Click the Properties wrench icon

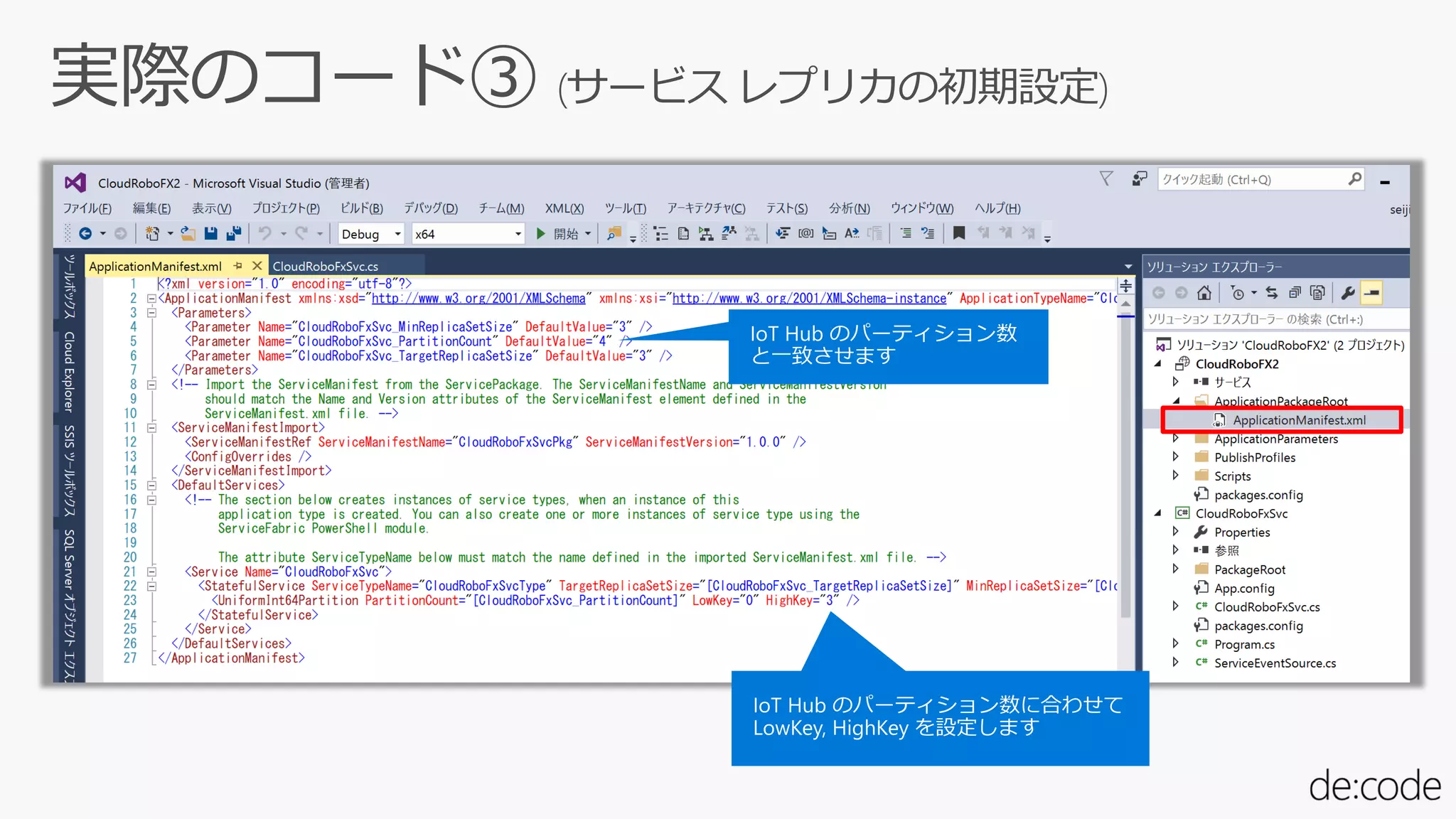pyautogui.click(x=1348, y=292)
